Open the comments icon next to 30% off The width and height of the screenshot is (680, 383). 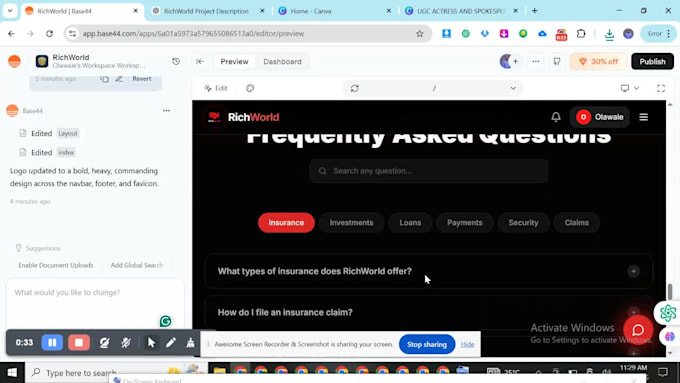[x=557, y=61]
